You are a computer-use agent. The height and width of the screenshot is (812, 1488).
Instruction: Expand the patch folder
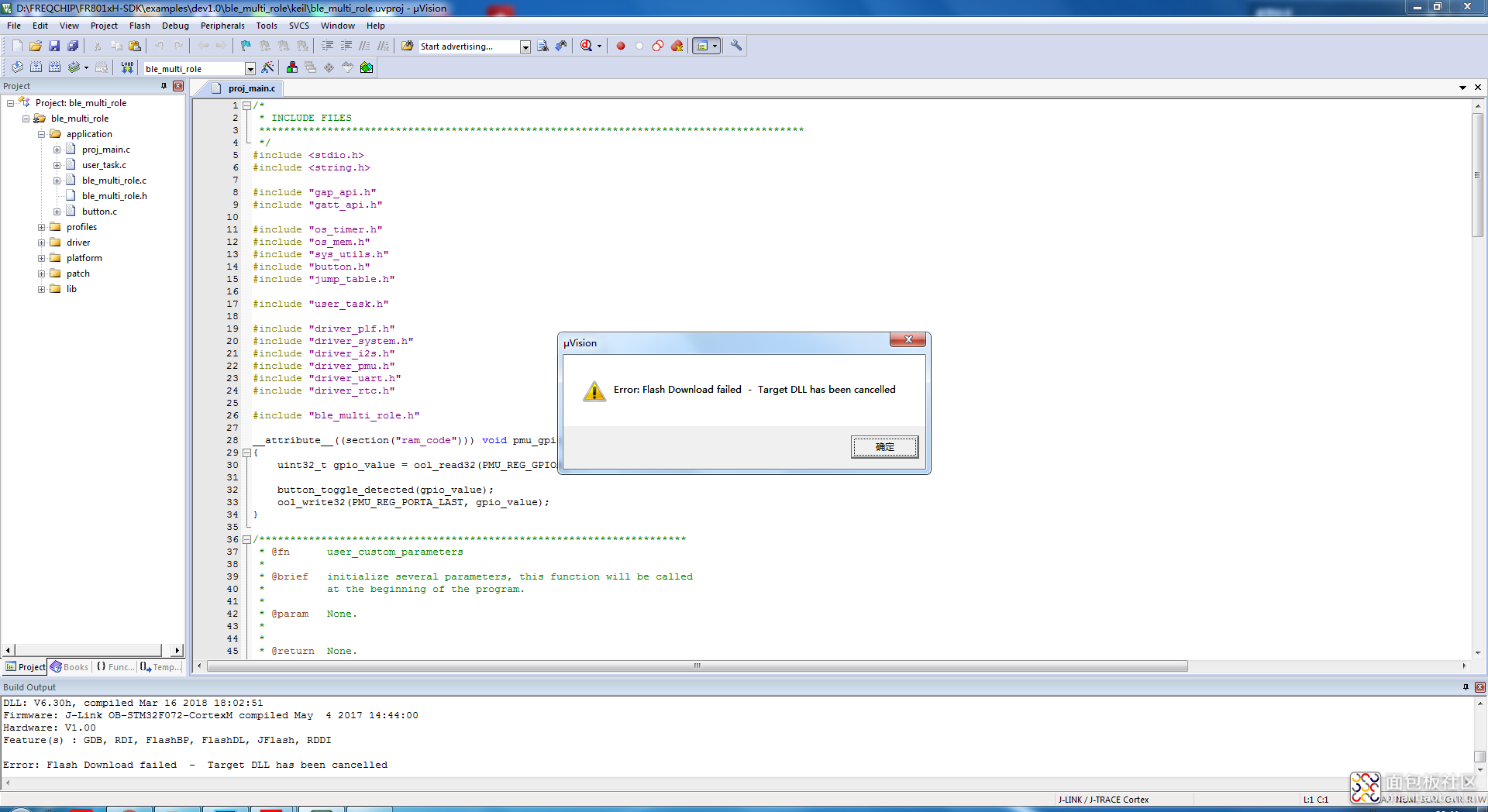coord(42,274)
